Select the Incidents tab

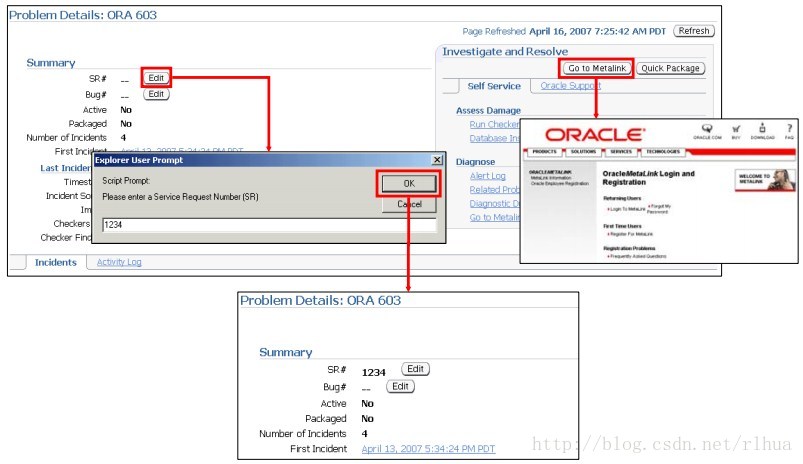click(x=55, y=262)
